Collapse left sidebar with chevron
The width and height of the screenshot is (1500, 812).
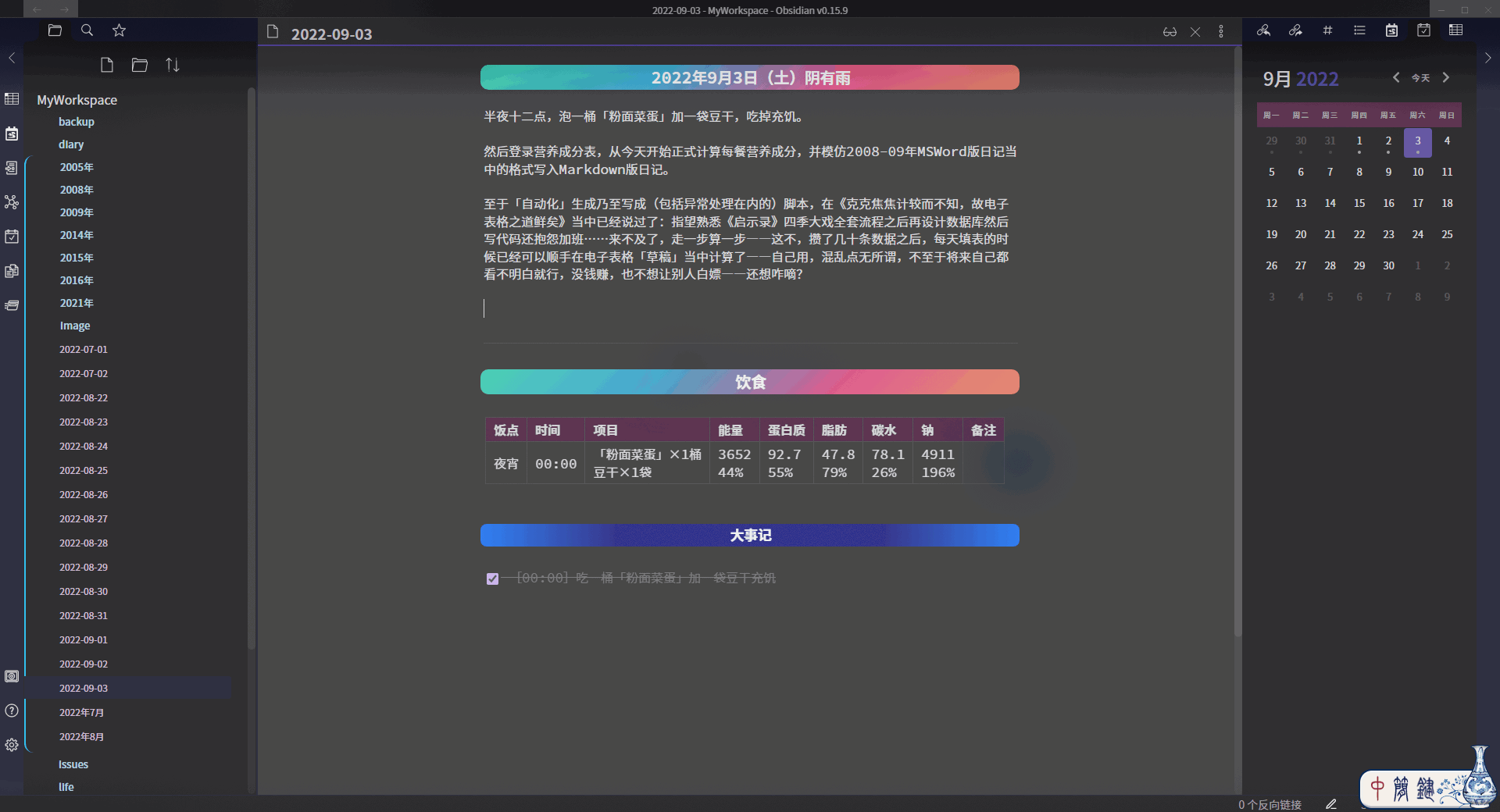pos(12,58)
